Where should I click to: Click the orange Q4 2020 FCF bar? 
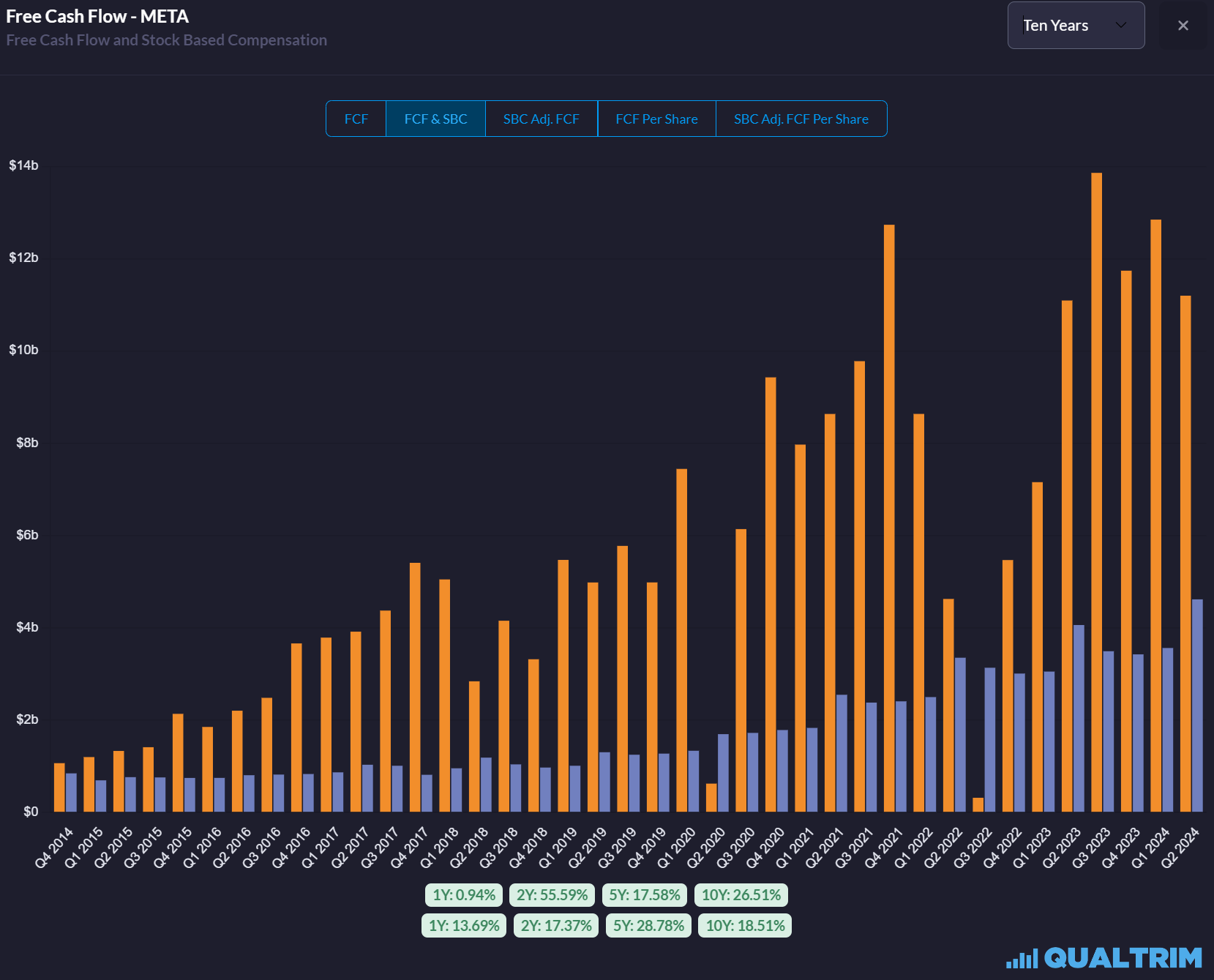tap(771, 594)
